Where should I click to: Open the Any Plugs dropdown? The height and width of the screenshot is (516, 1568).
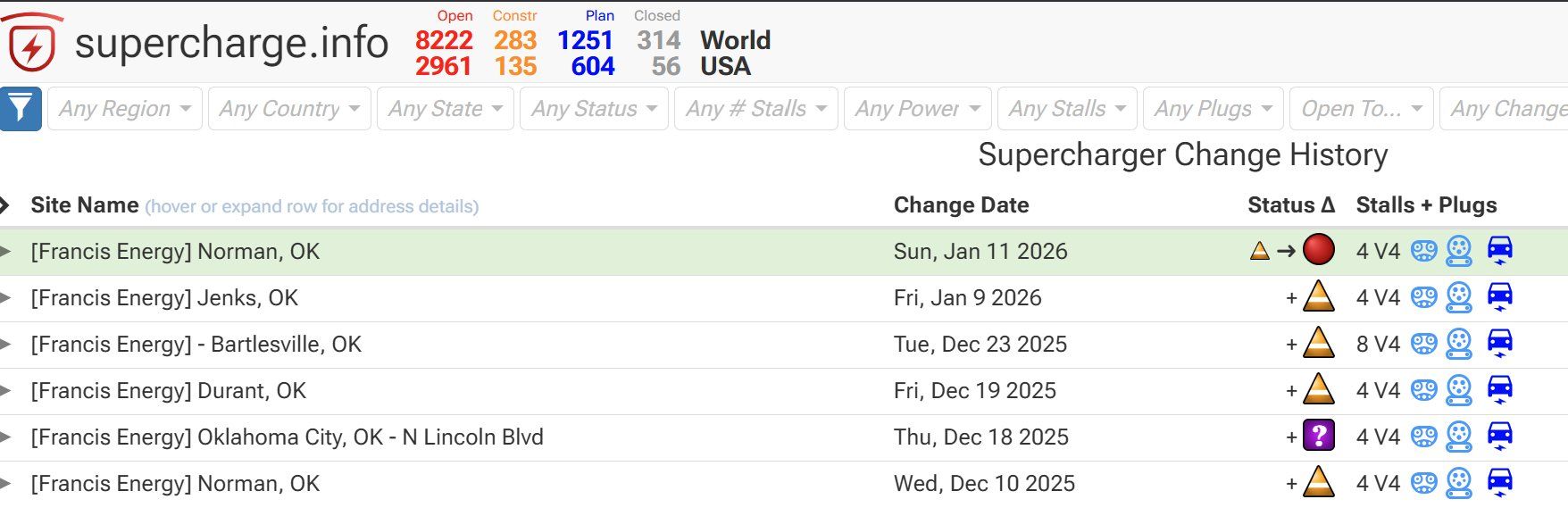1213,109
